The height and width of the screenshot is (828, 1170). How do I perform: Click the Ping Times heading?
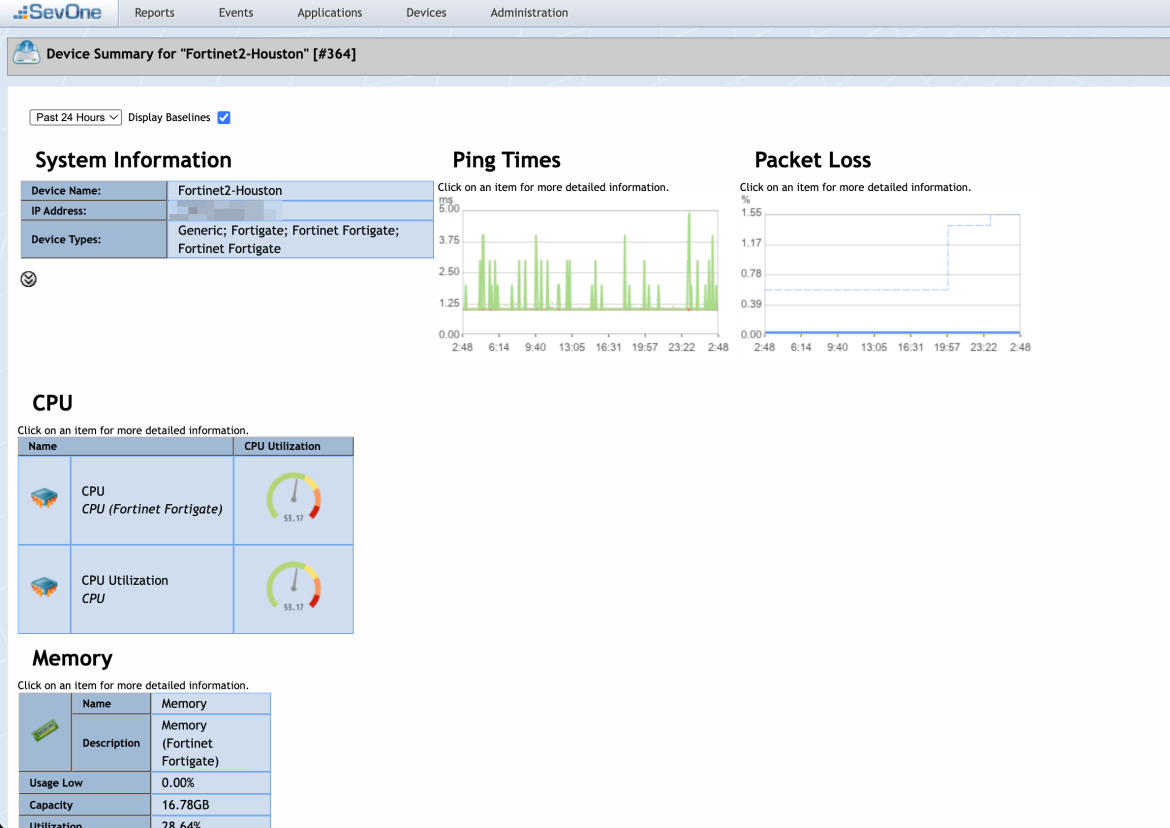pos(506,160)
